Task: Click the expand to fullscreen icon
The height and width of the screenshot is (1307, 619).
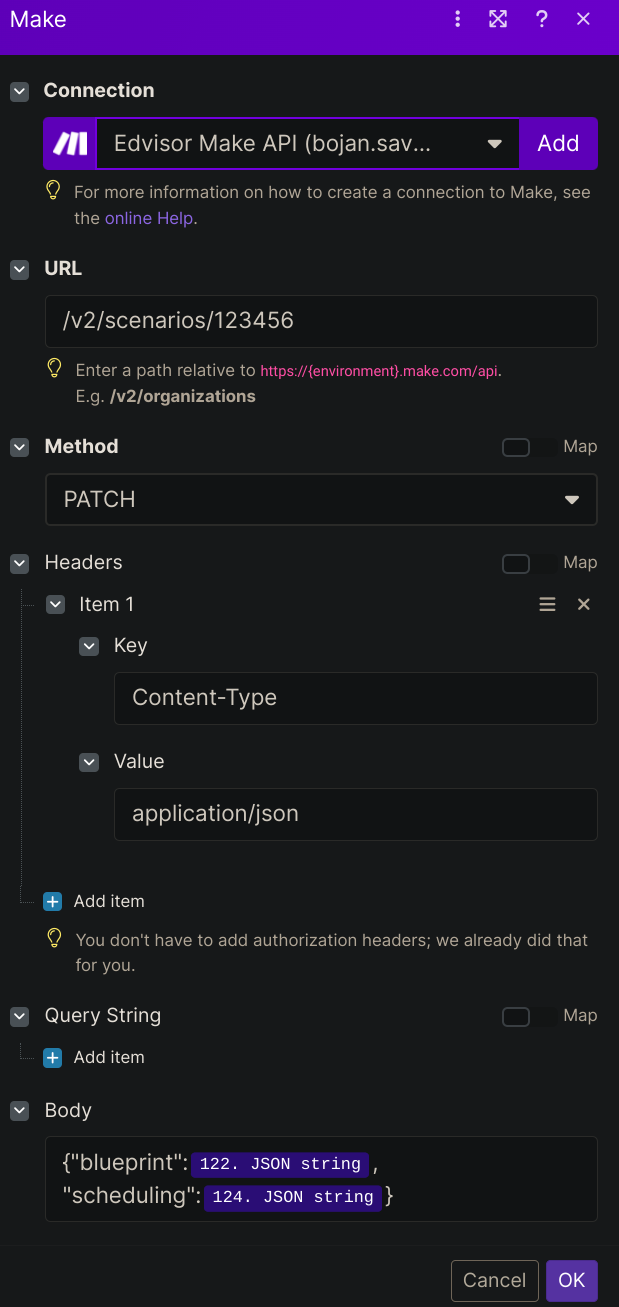Action: pyautogui.click(x=498, y=19)
